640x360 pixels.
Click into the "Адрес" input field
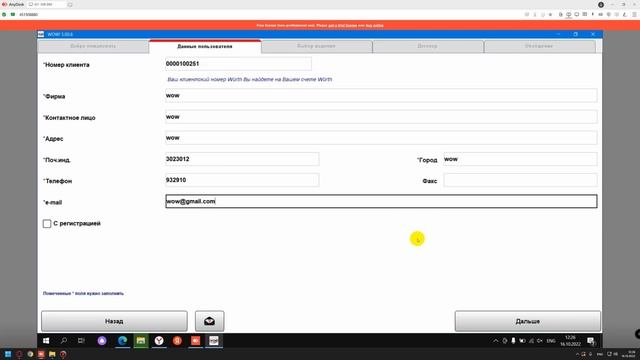[x=381, y=138]
